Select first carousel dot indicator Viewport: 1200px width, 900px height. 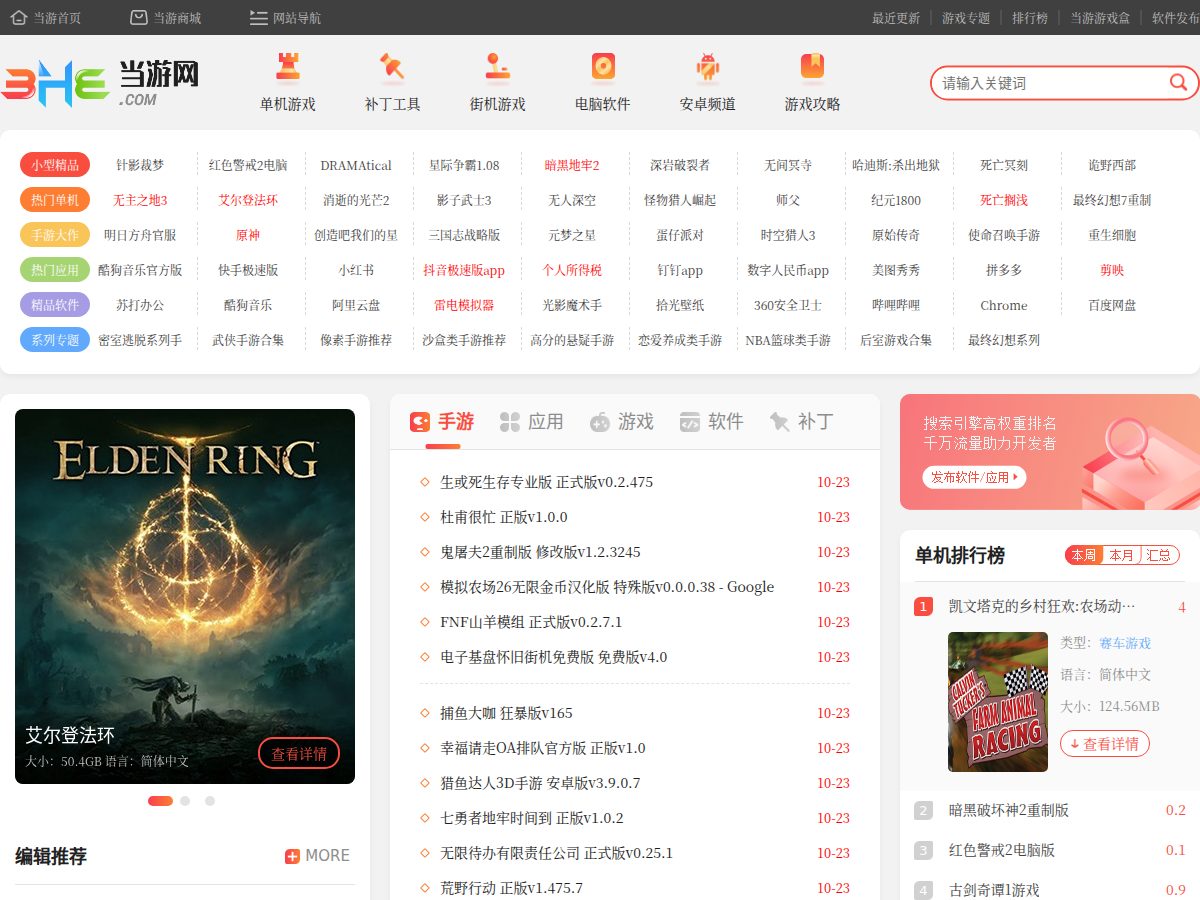160,800
